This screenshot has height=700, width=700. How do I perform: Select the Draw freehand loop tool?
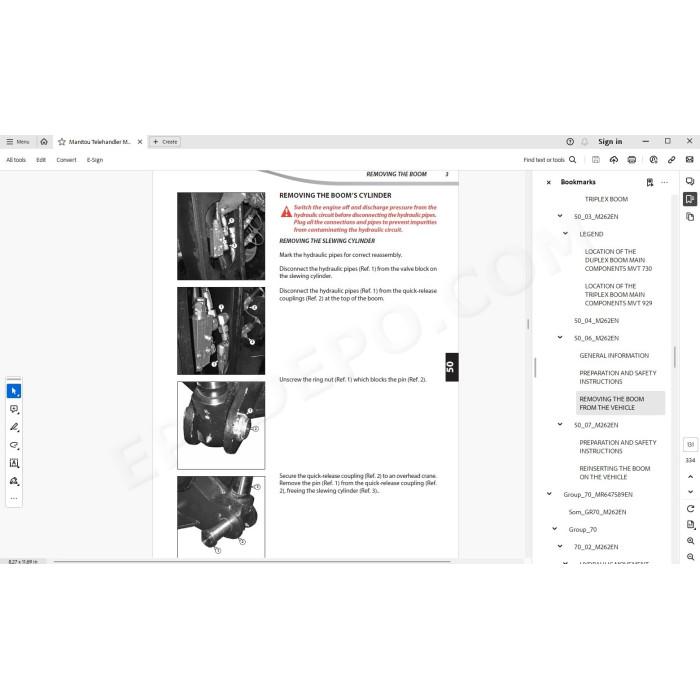click(14, 445)
